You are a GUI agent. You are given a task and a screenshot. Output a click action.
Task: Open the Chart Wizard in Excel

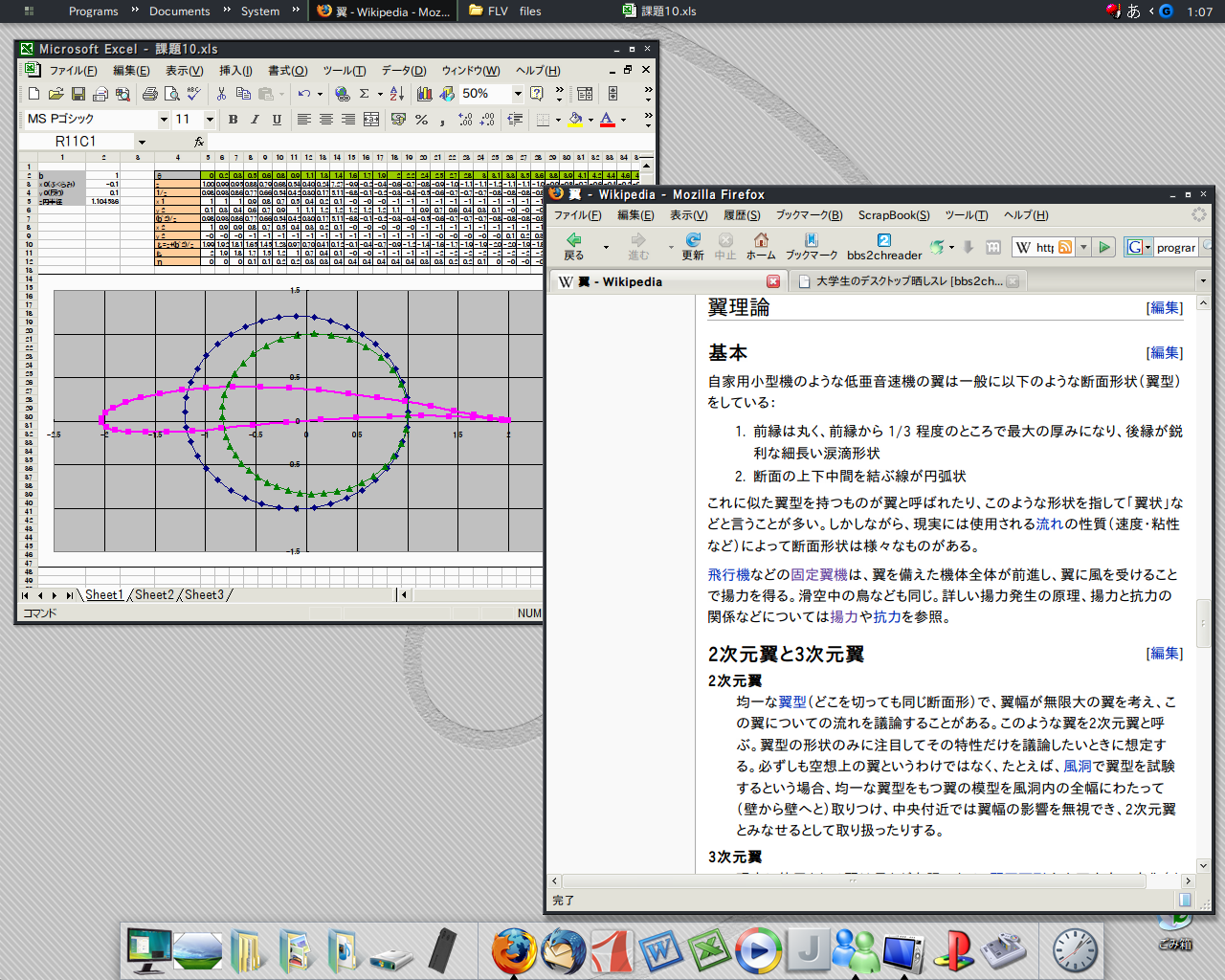tap(425, 94)
